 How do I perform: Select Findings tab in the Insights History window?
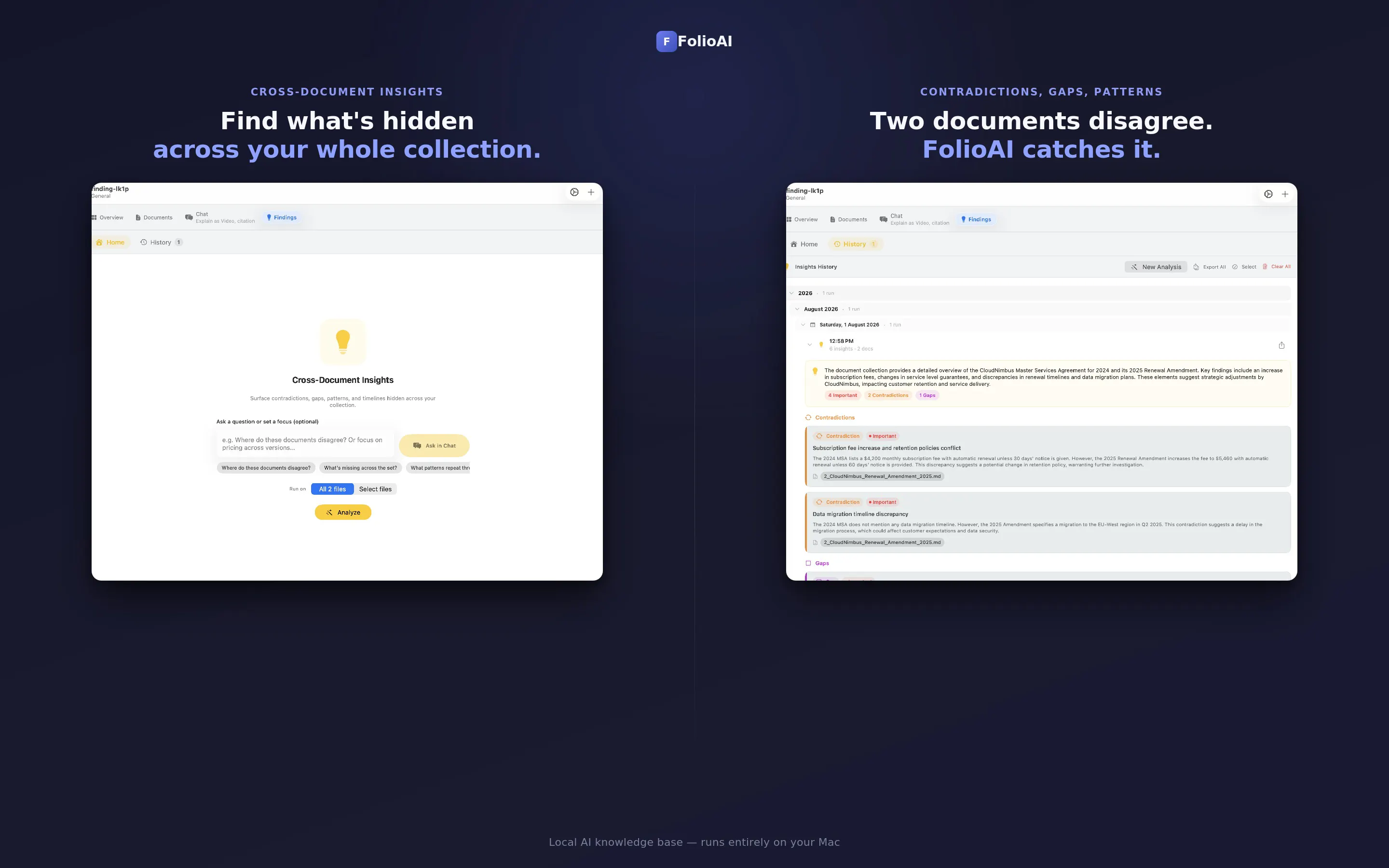click(976, 219)
